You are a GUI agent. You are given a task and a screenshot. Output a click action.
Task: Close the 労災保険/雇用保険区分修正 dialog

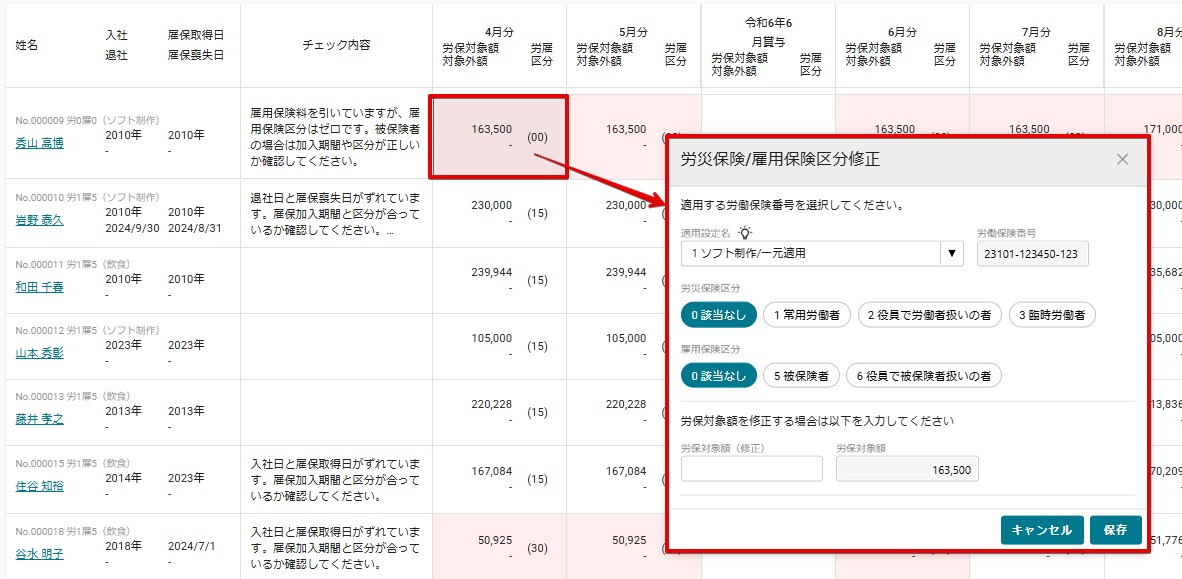click(x=1122, y=159)
